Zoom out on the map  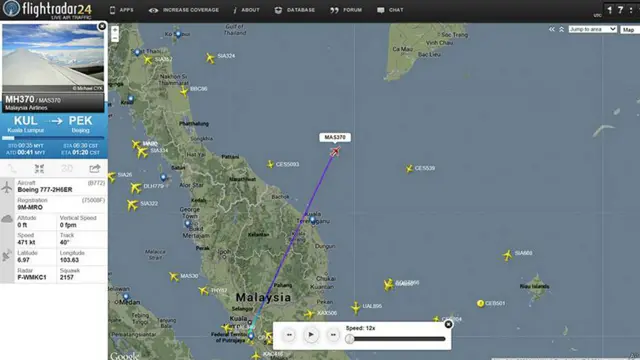coord(115,38)
